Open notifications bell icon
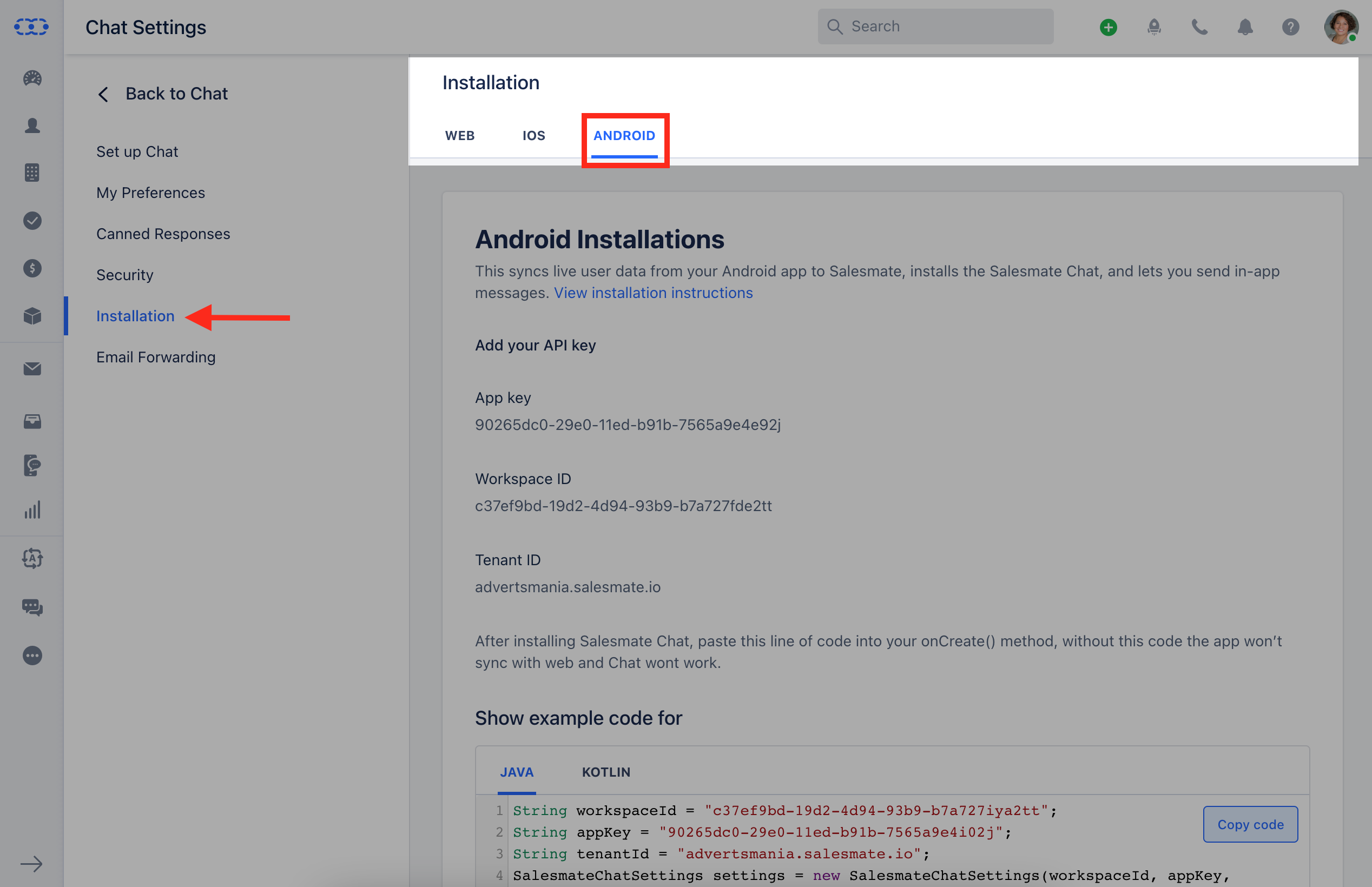This screenshot has width=1372, height=887. 1245,27
